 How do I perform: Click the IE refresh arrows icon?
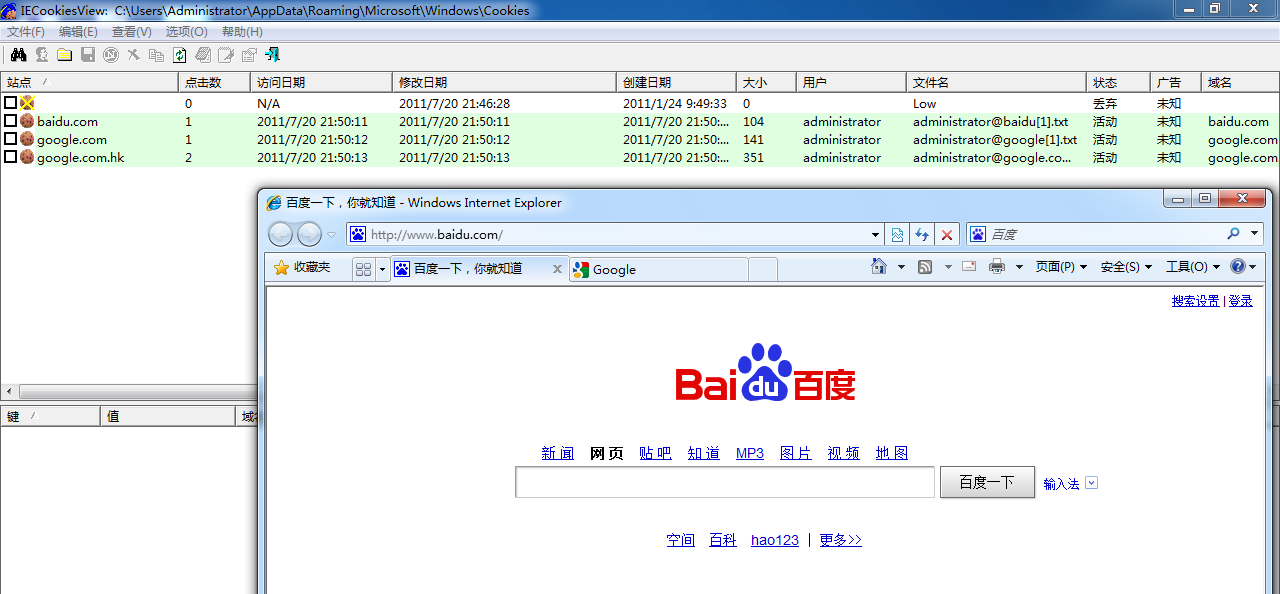(x=922, y=235)
